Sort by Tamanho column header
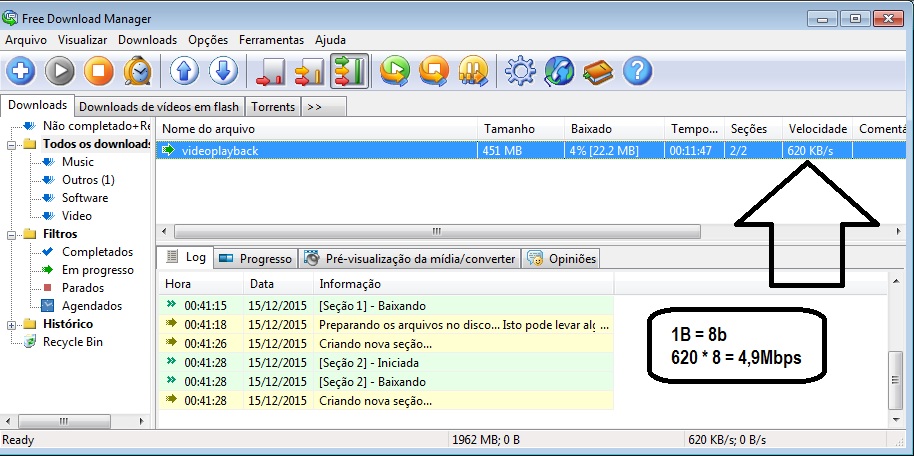This screenshot has height=456, width=914. (521, 129)
